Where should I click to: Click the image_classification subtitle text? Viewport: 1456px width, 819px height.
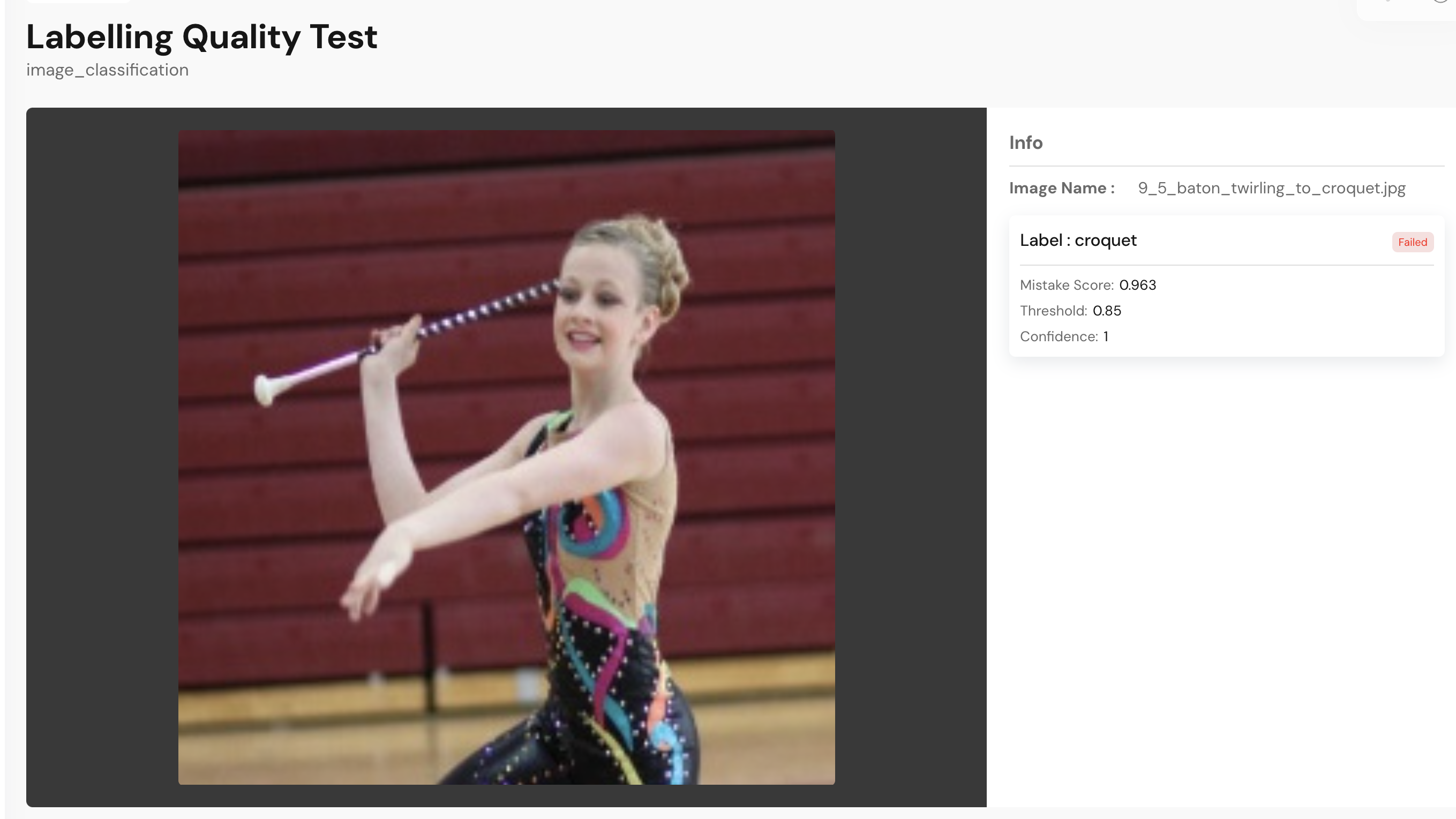107,70
